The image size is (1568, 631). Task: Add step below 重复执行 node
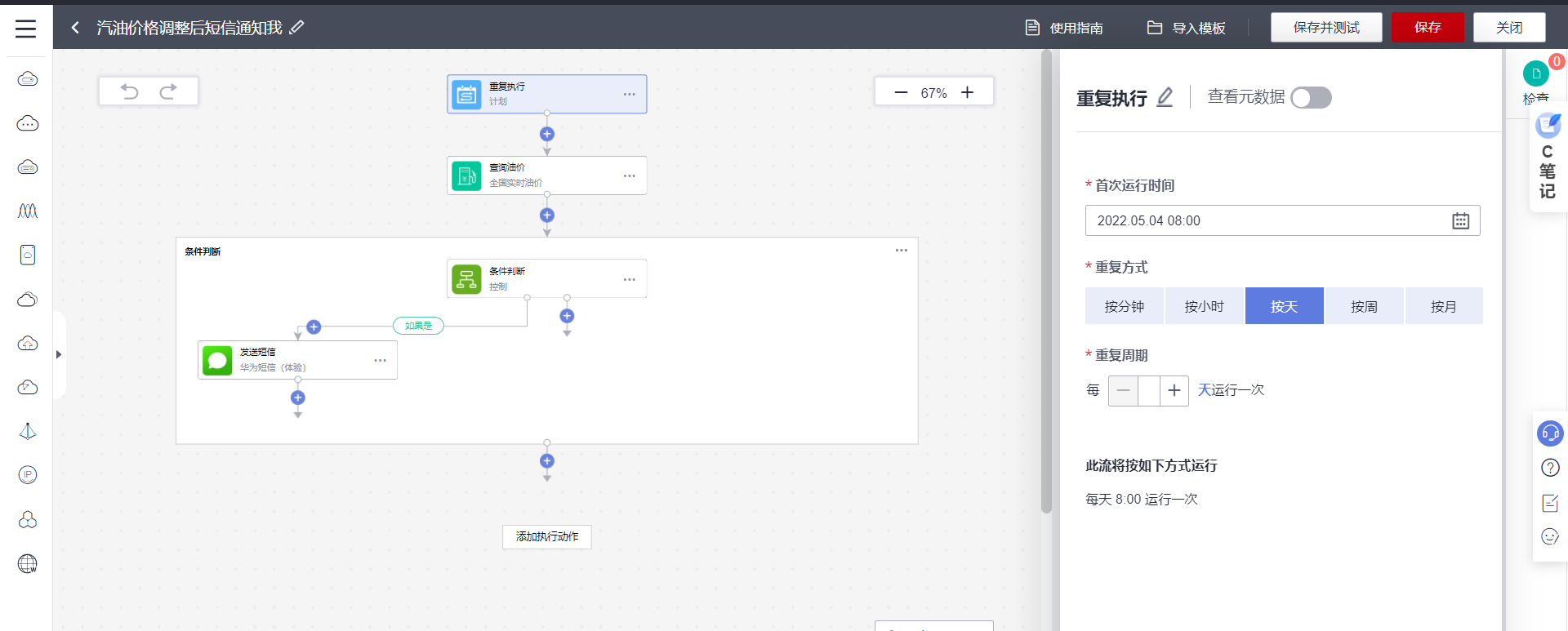click(x=547, y=134)
